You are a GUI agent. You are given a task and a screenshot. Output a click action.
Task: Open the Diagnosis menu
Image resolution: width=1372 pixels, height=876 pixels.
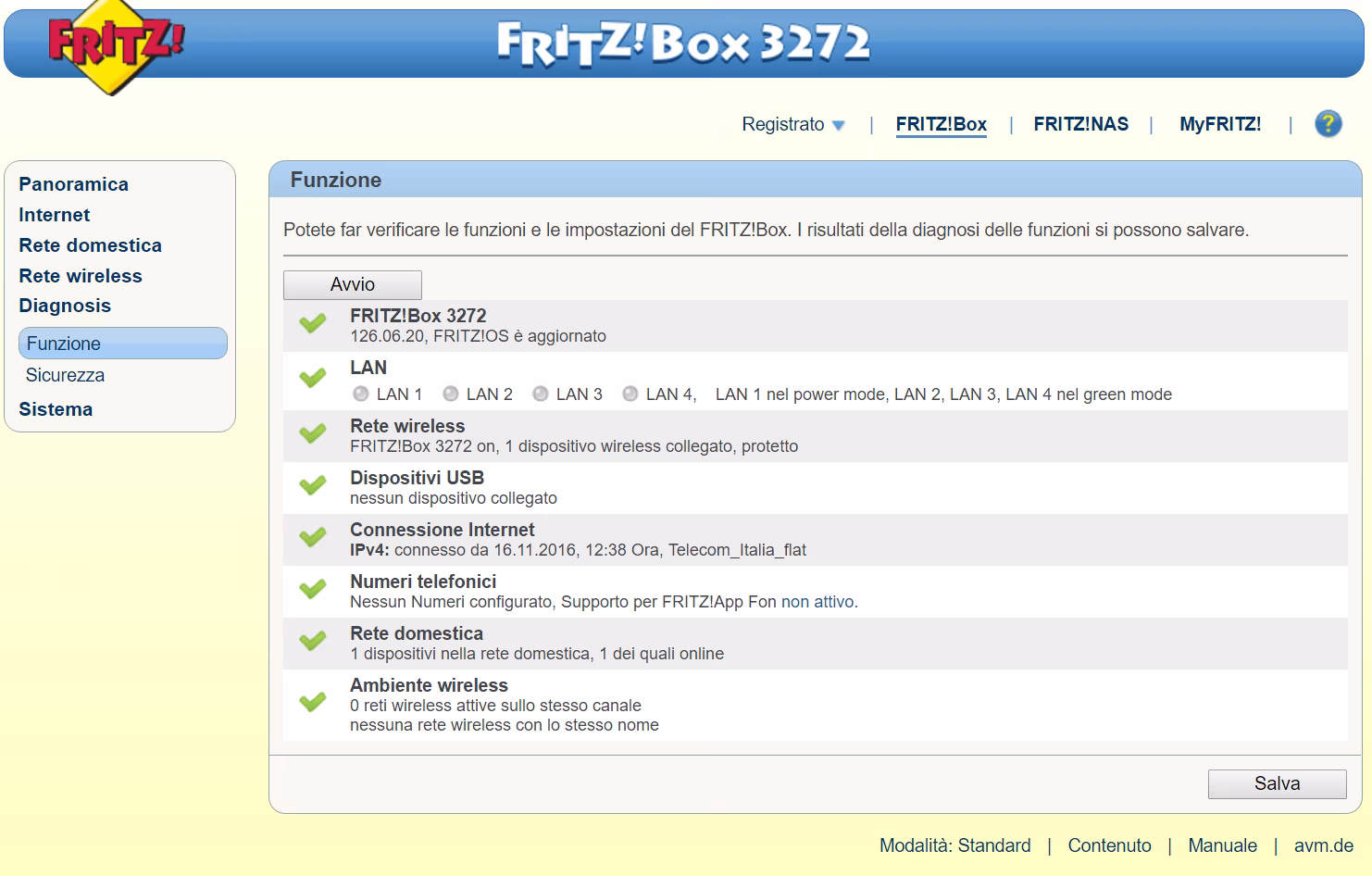point(65,306)
